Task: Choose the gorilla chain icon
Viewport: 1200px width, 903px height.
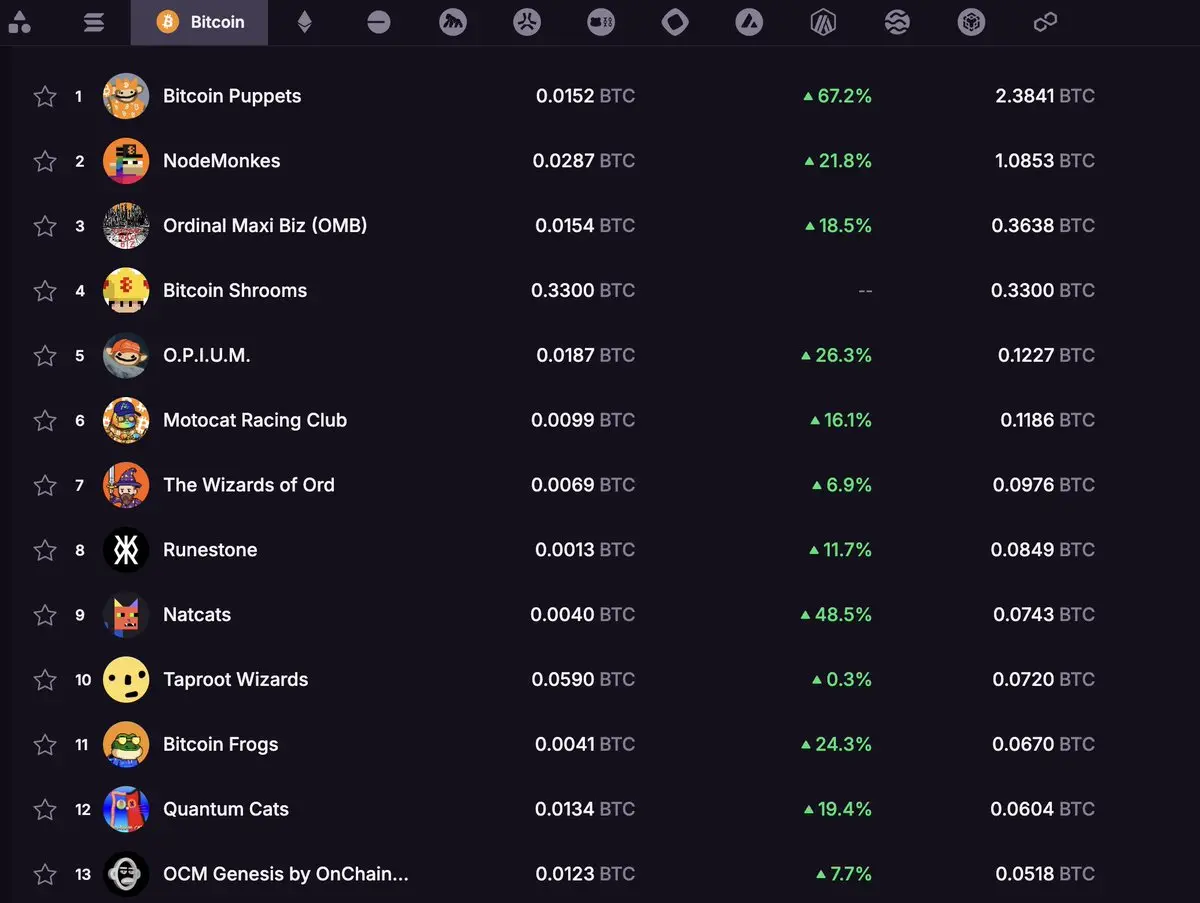Action: tap(453, 22)
